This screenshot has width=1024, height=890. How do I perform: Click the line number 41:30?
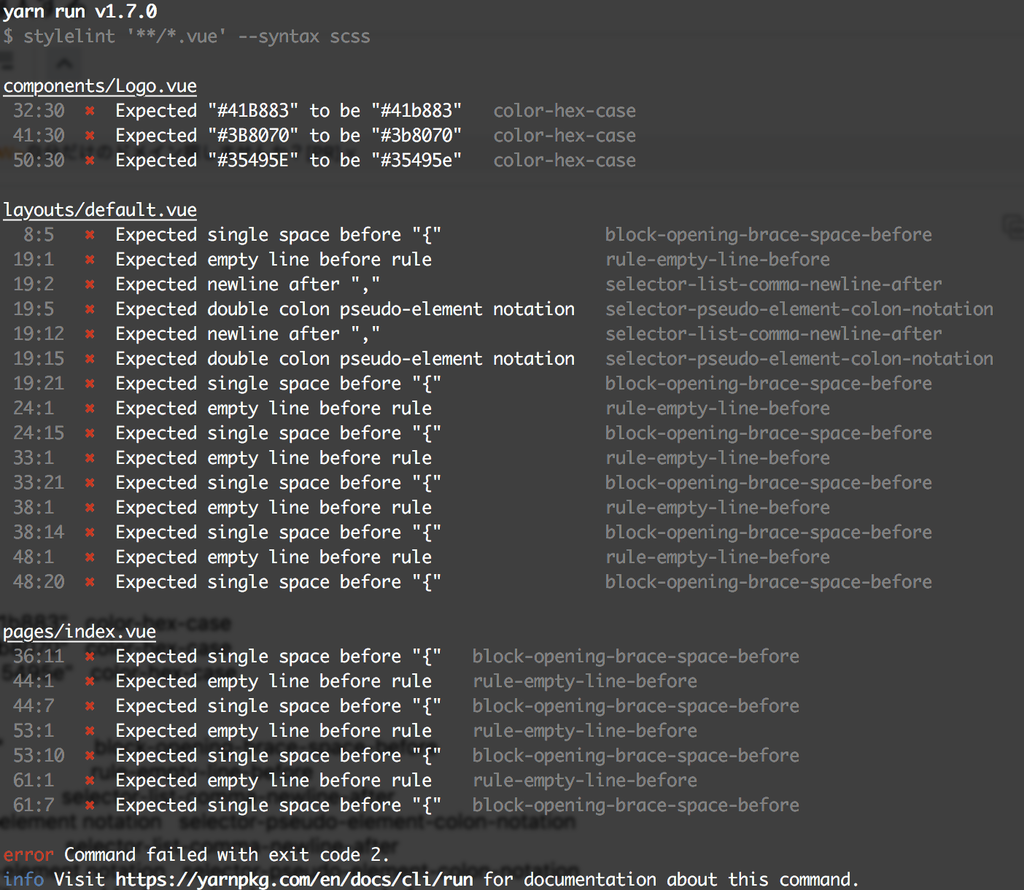pos(39,136)
